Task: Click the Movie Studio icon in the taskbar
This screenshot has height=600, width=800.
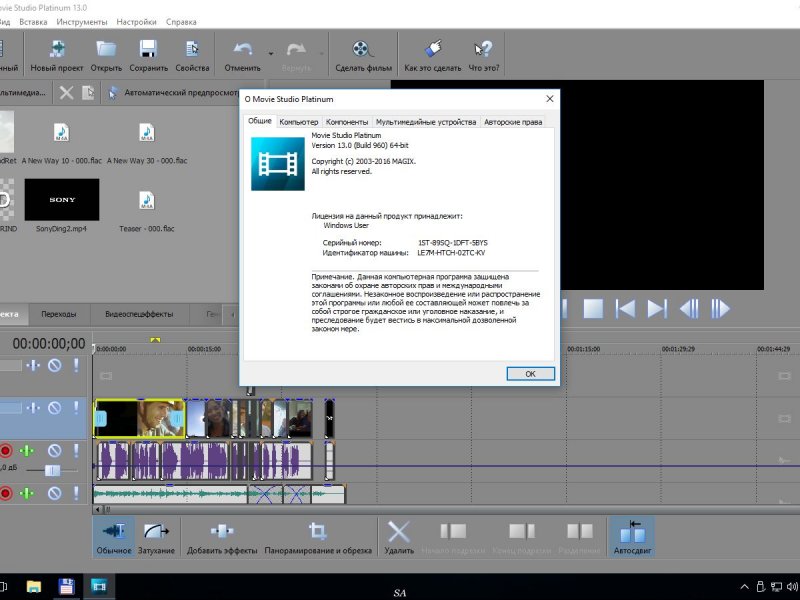Action: point(99,586)
